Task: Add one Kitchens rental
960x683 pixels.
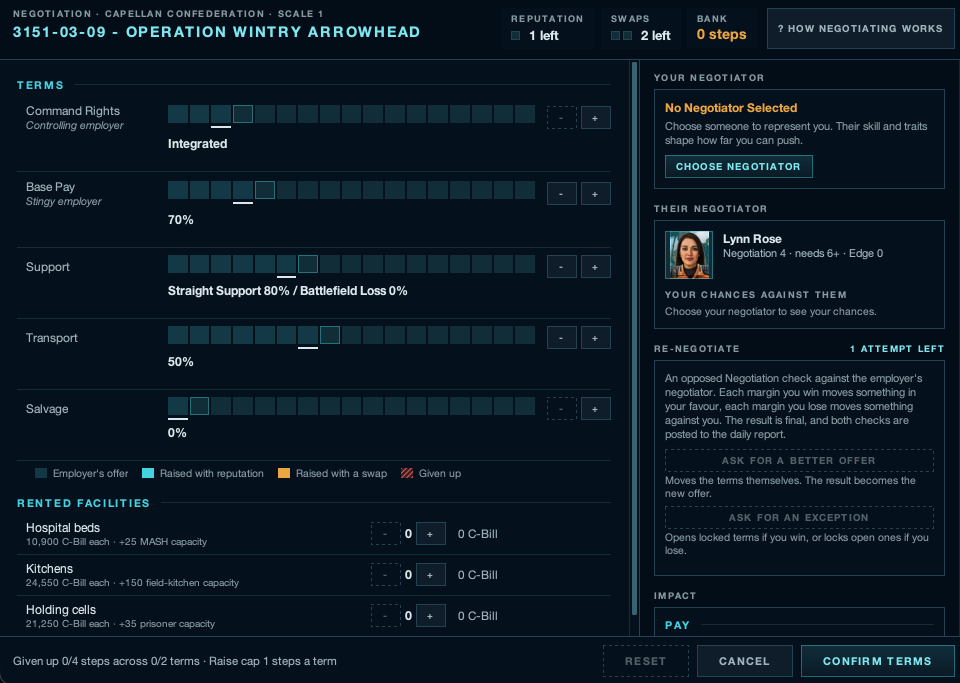Action: (x=430, y=575)
